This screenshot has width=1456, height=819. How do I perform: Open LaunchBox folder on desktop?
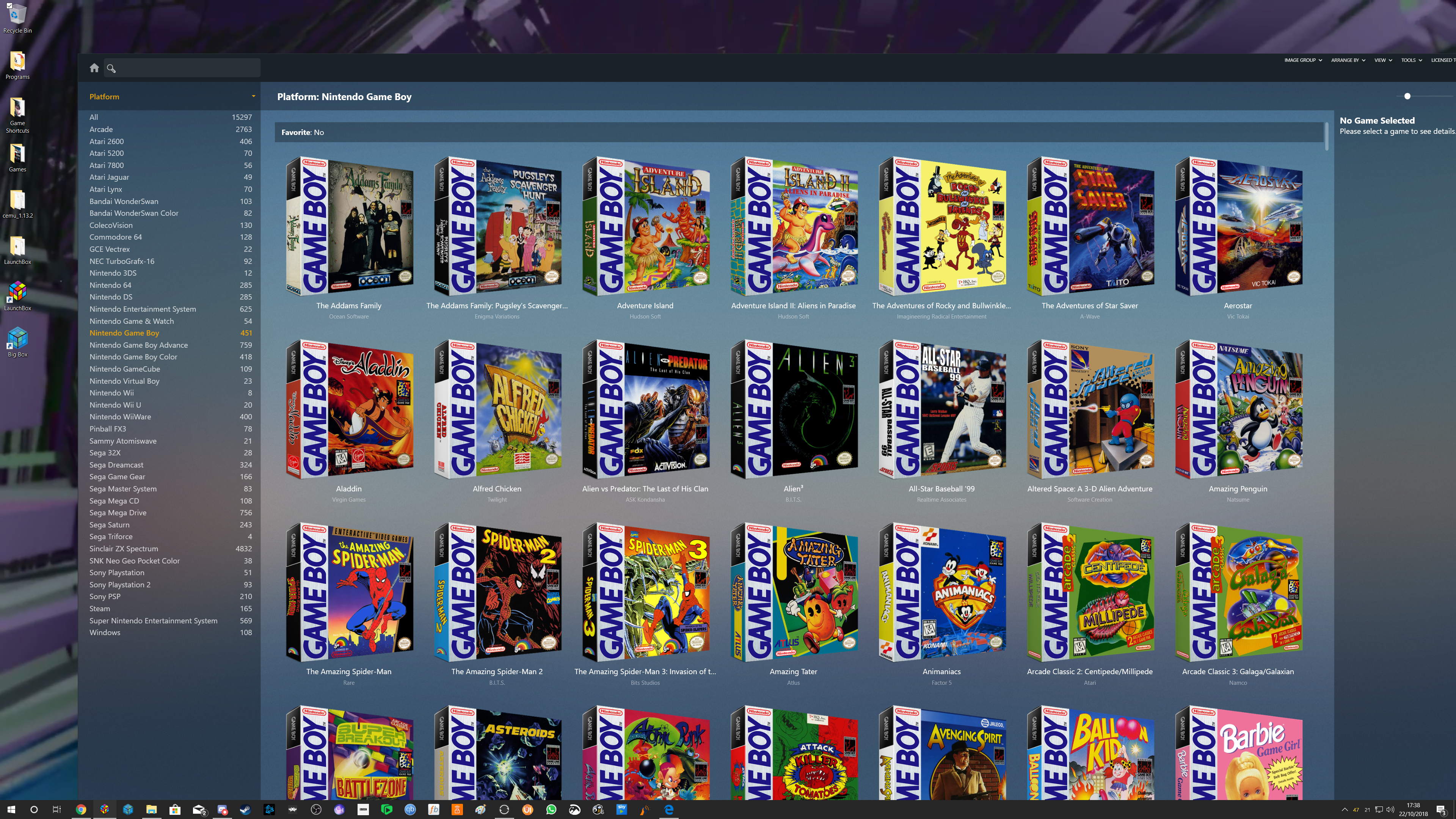click(17, 250)
